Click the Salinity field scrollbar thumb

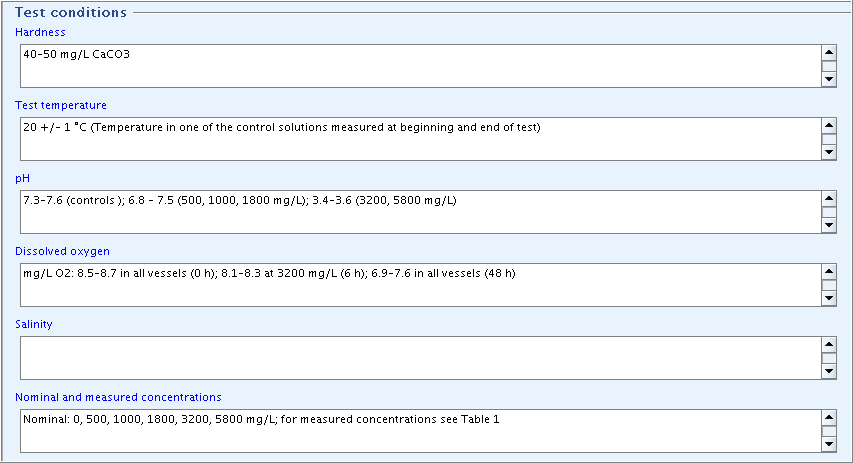[x=829, y=358]
